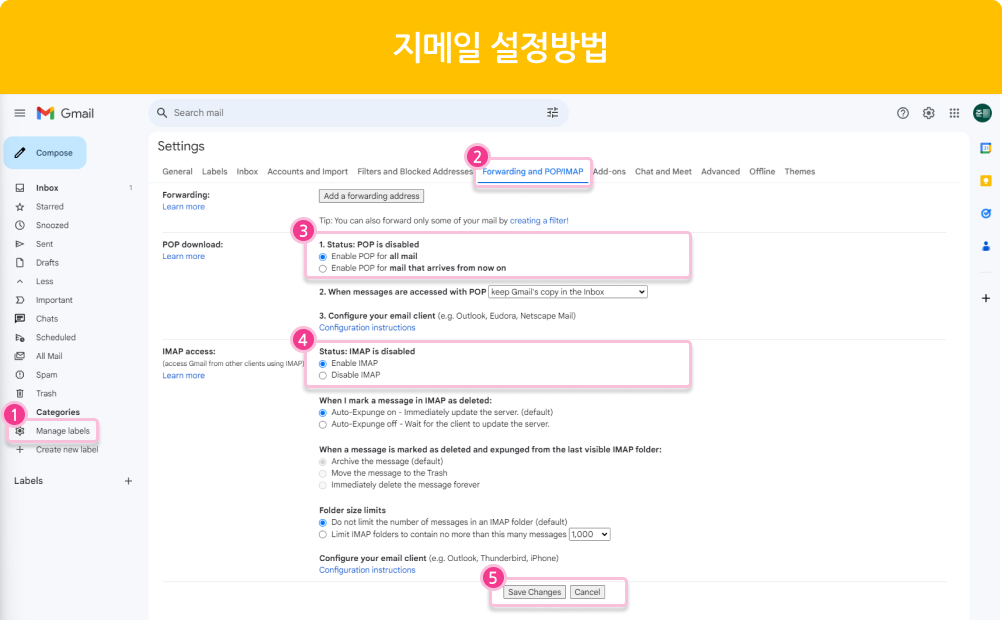Select Auto-Expunge on option
The image size is (1002, 629).
323,413
